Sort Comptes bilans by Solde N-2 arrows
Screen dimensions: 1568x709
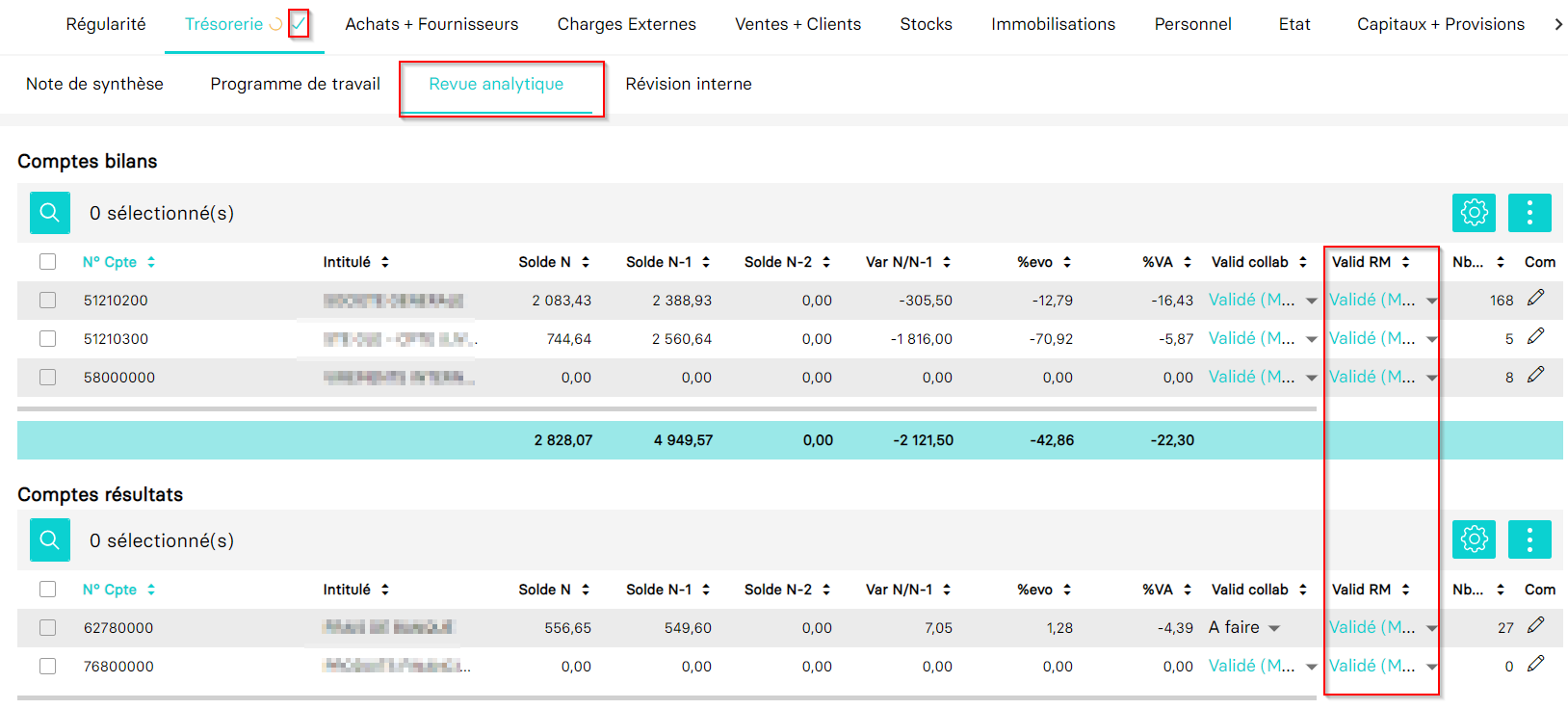(826, 262)
